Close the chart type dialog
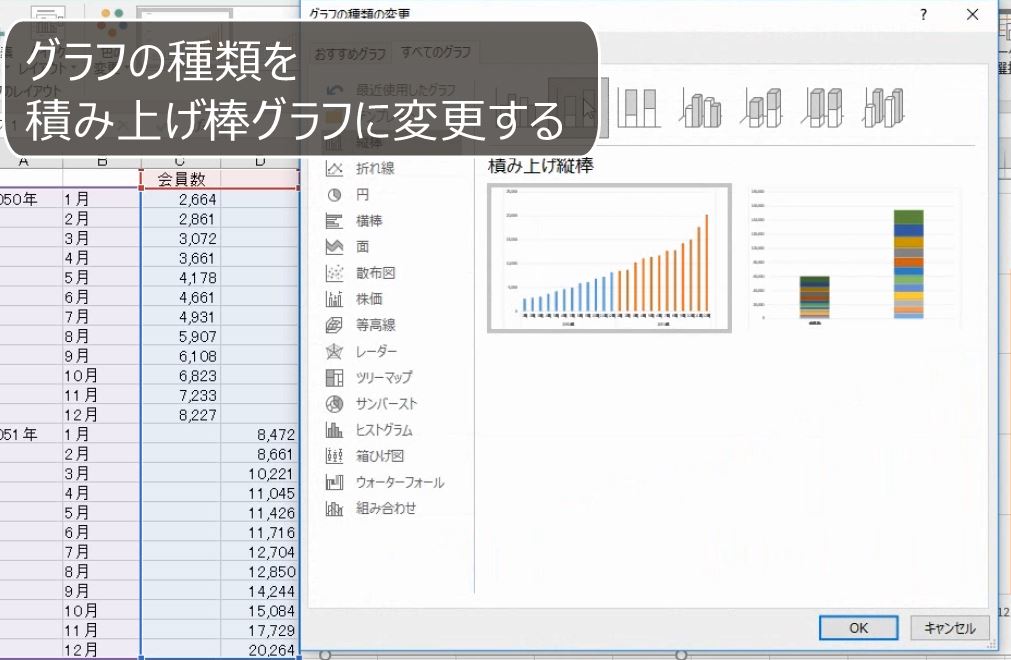The height and width of the screenshot is (660, 1011). pos(972,14)
